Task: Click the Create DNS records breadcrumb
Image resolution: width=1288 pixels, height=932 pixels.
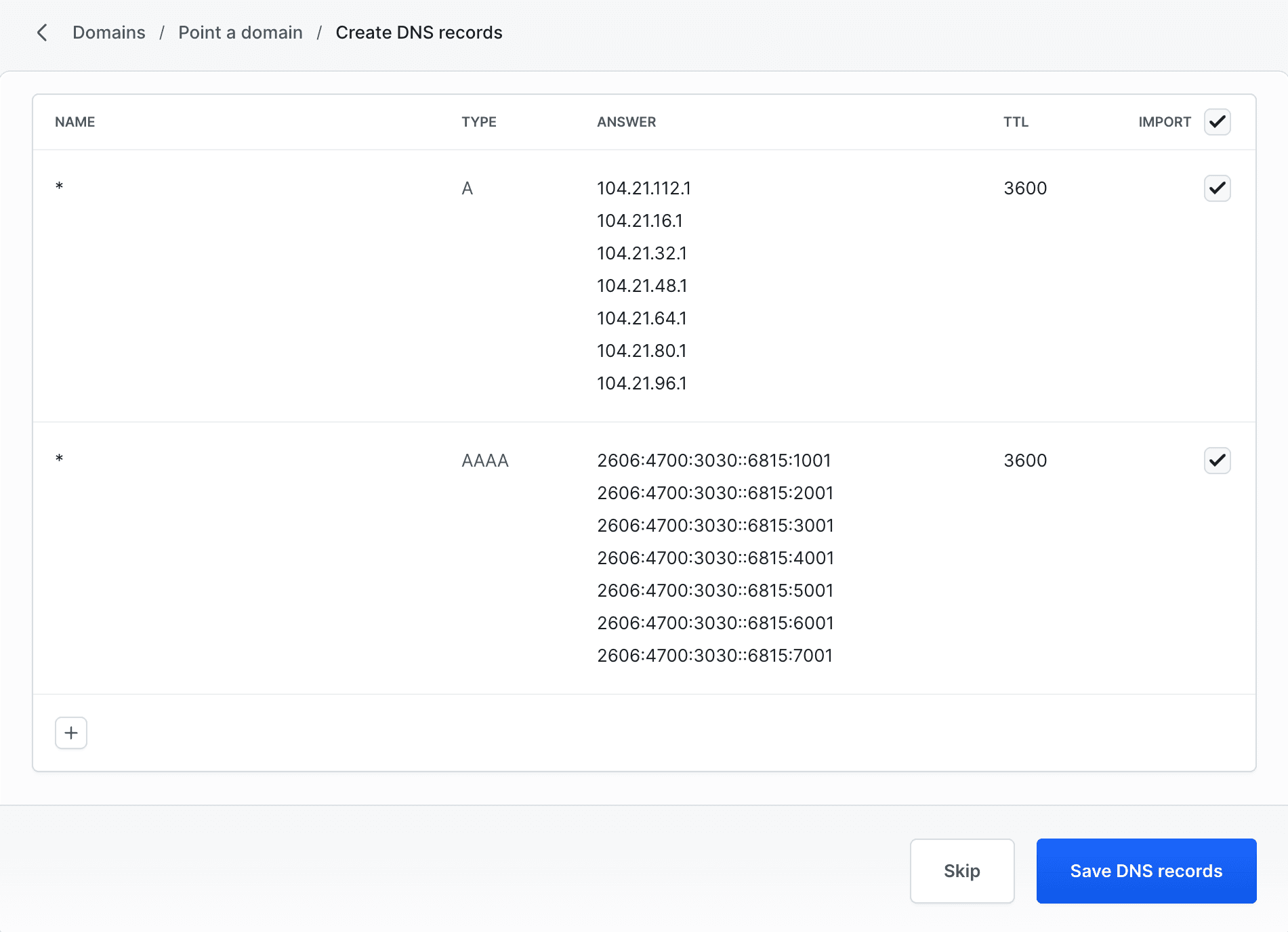Action: coord(419,33)
